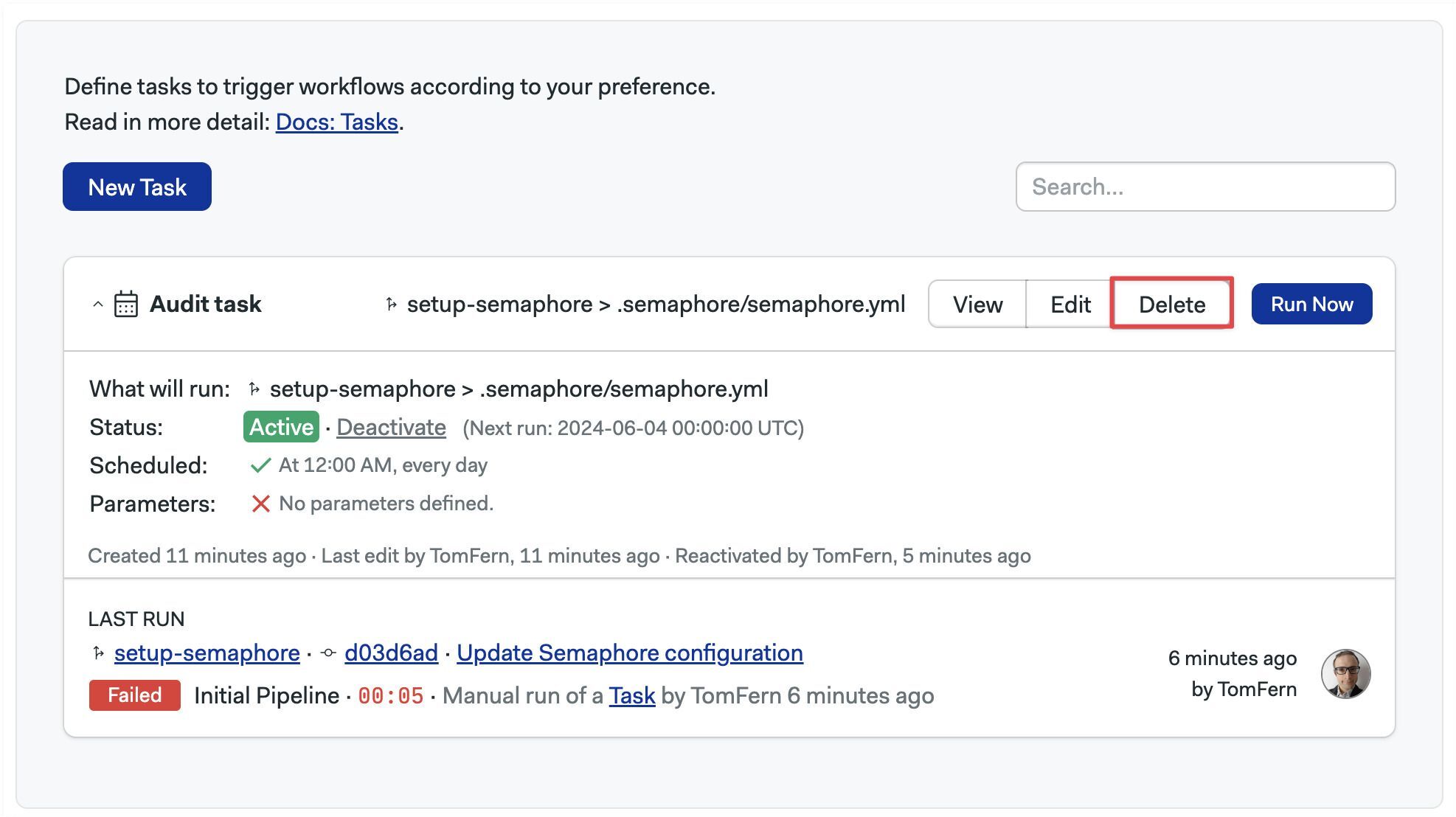This screenshot has width=1456, height=817.
Task: Deactivate the Audit task
Action: pos(391,427)
